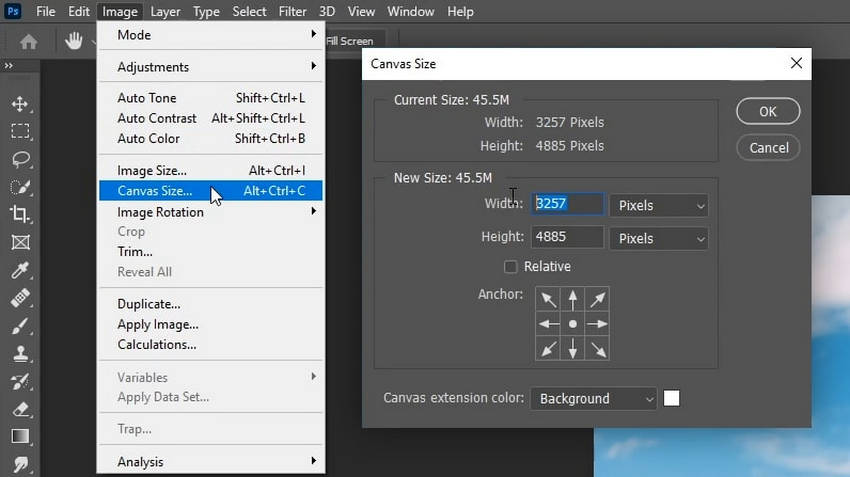This screenshot has height=477, width=850.
Task: Open the Window menu
Action: [410, 11]
